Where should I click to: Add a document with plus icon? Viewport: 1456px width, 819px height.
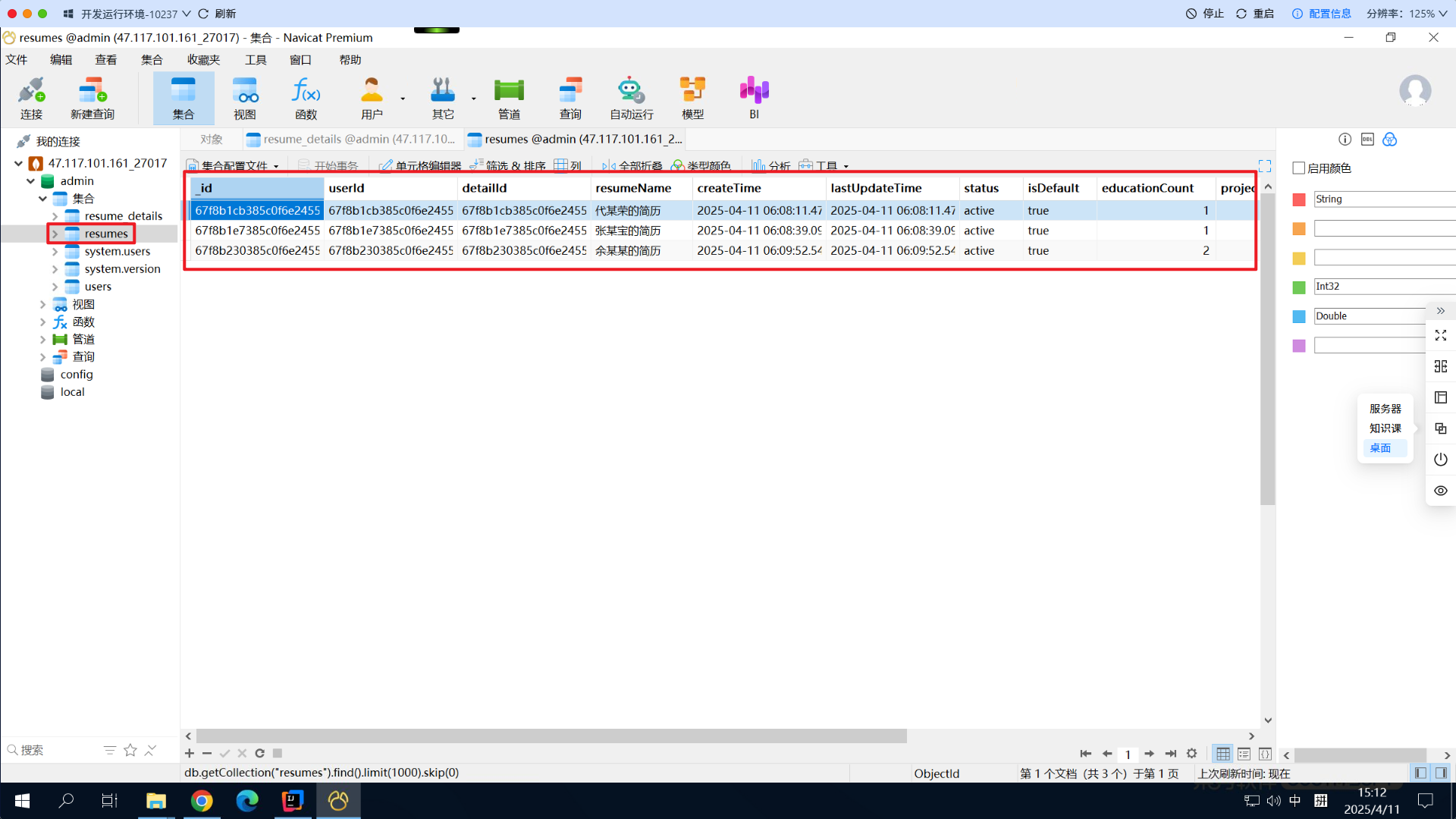coord(190,753)
